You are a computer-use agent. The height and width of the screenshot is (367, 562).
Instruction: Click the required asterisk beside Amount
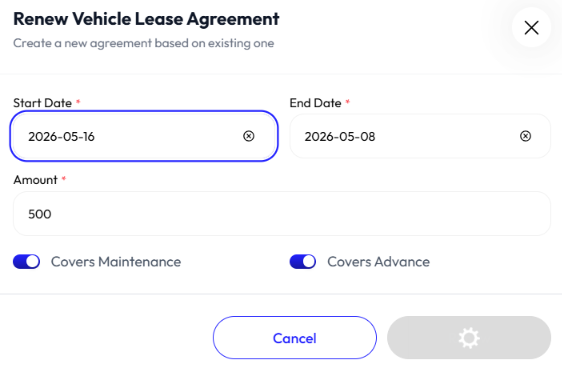click(x=64, y=178)
